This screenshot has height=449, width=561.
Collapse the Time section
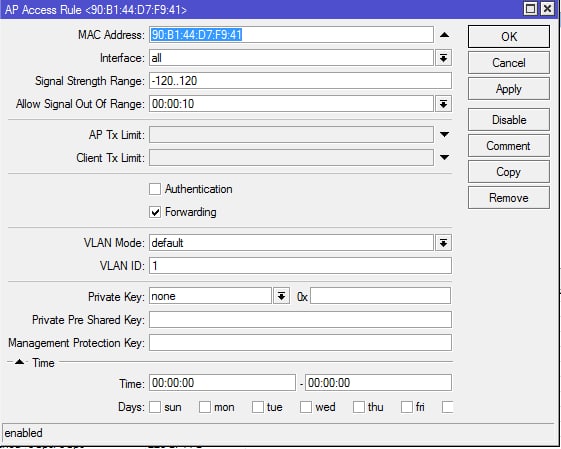[20, 362]
